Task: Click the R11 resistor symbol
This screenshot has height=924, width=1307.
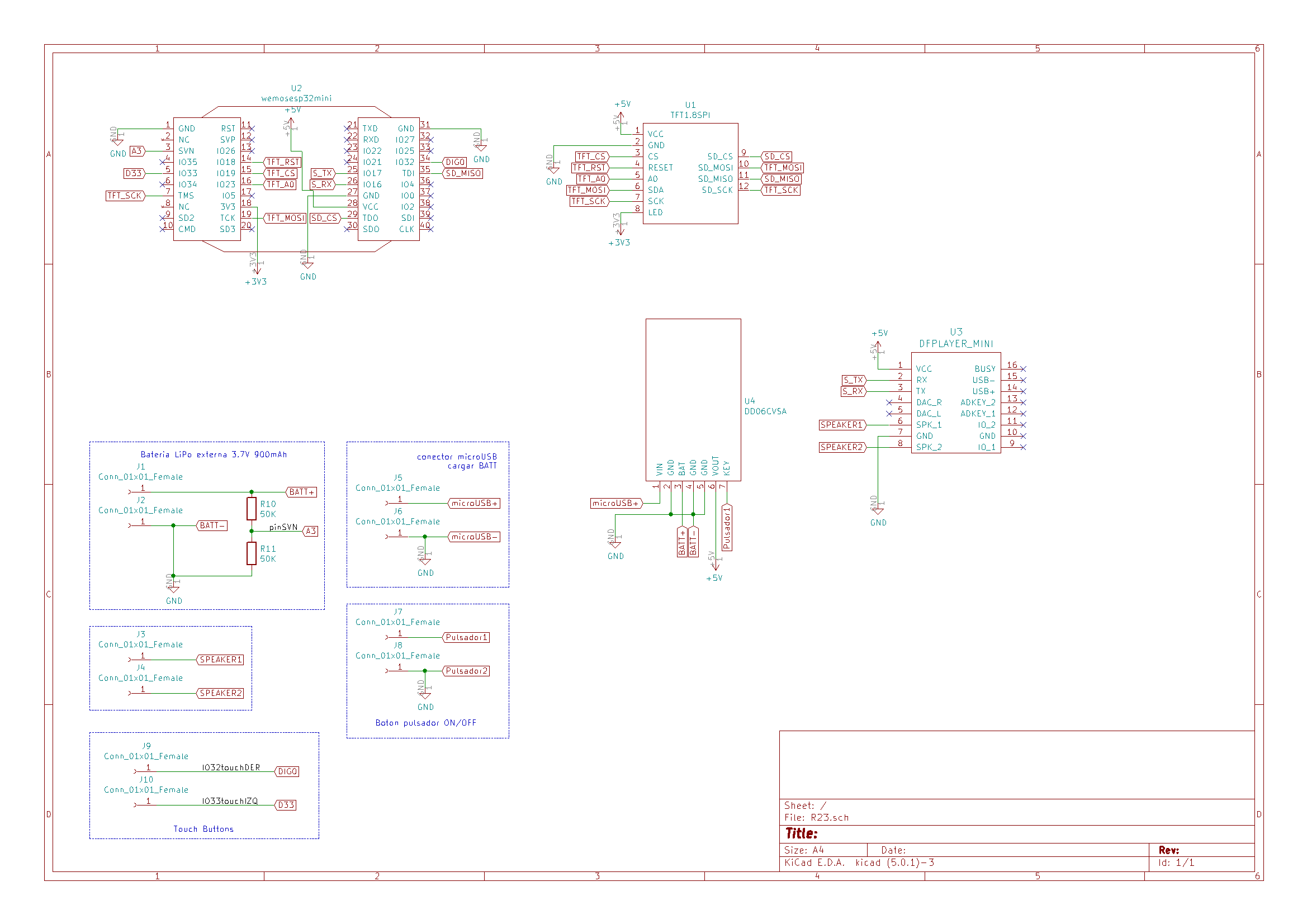Action: click(x=251, y=553)
